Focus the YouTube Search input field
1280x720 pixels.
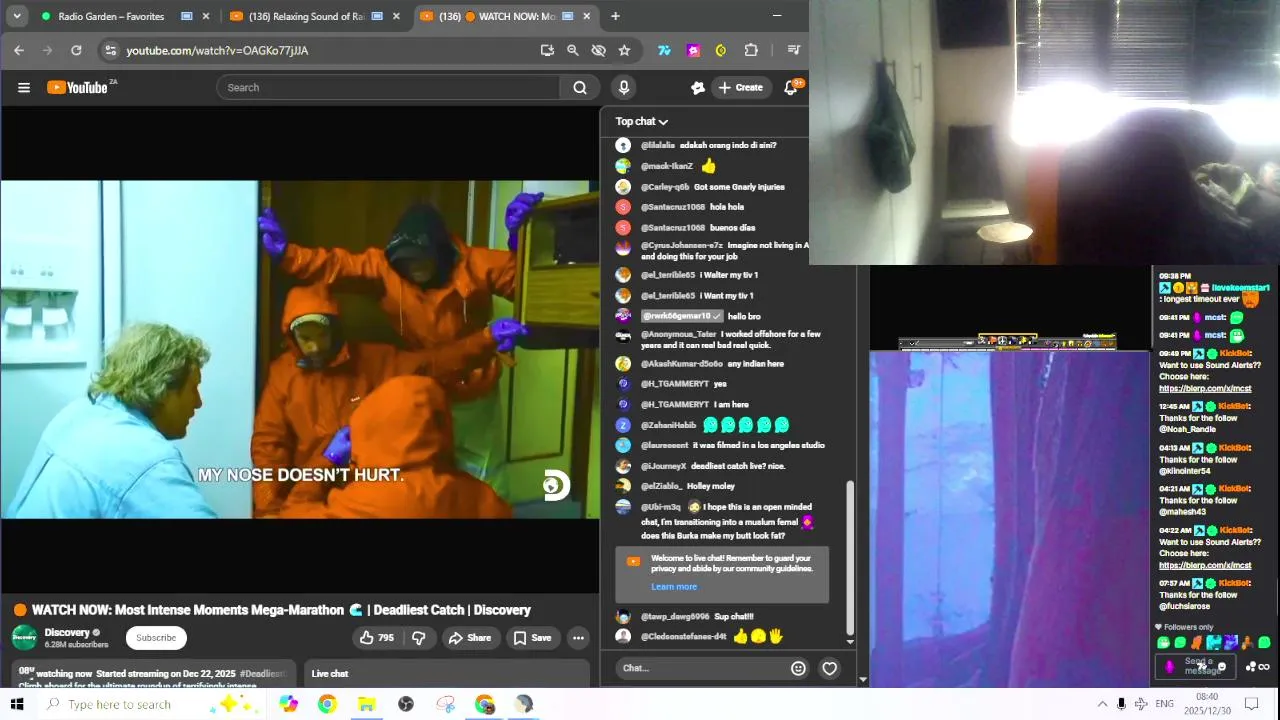(x=388, y=87)
